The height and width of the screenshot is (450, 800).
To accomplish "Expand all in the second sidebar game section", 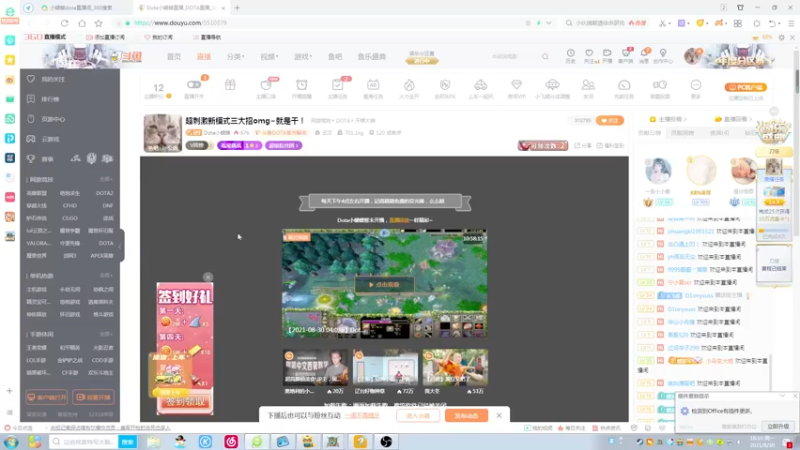I will 106,276.
